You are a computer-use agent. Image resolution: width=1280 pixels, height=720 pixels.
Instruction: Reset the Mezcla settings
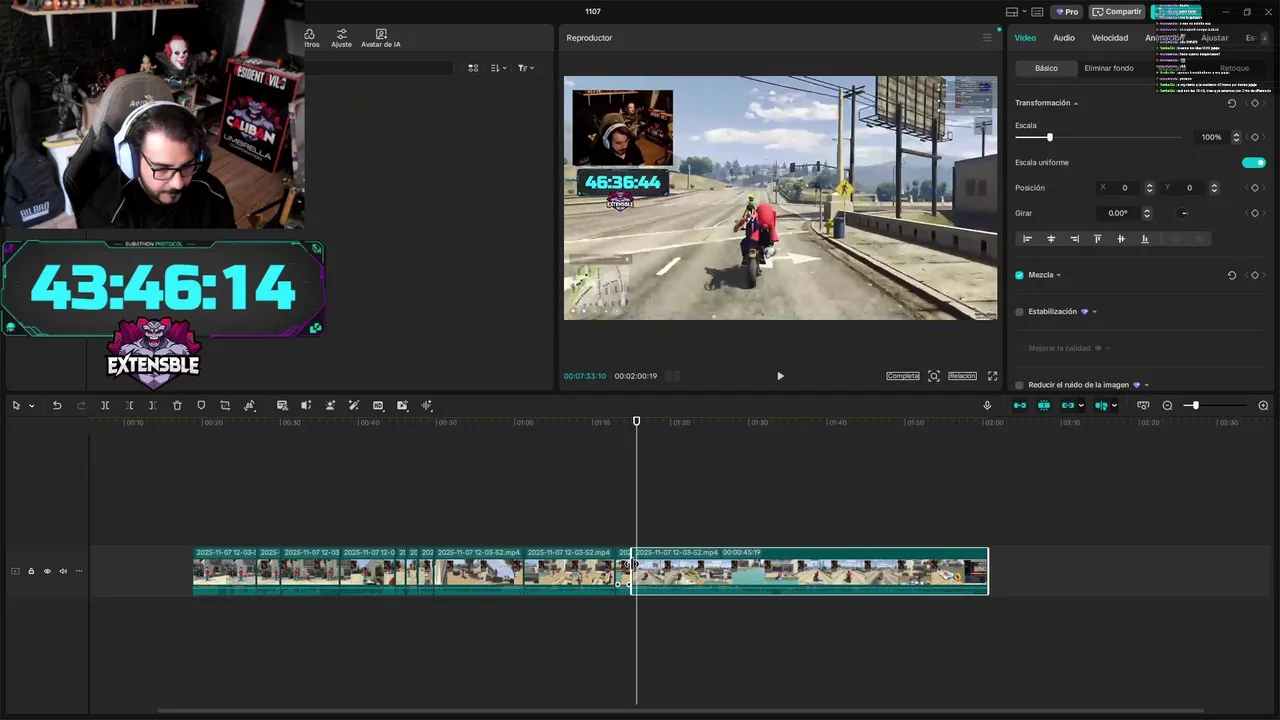click(1231, 275)
